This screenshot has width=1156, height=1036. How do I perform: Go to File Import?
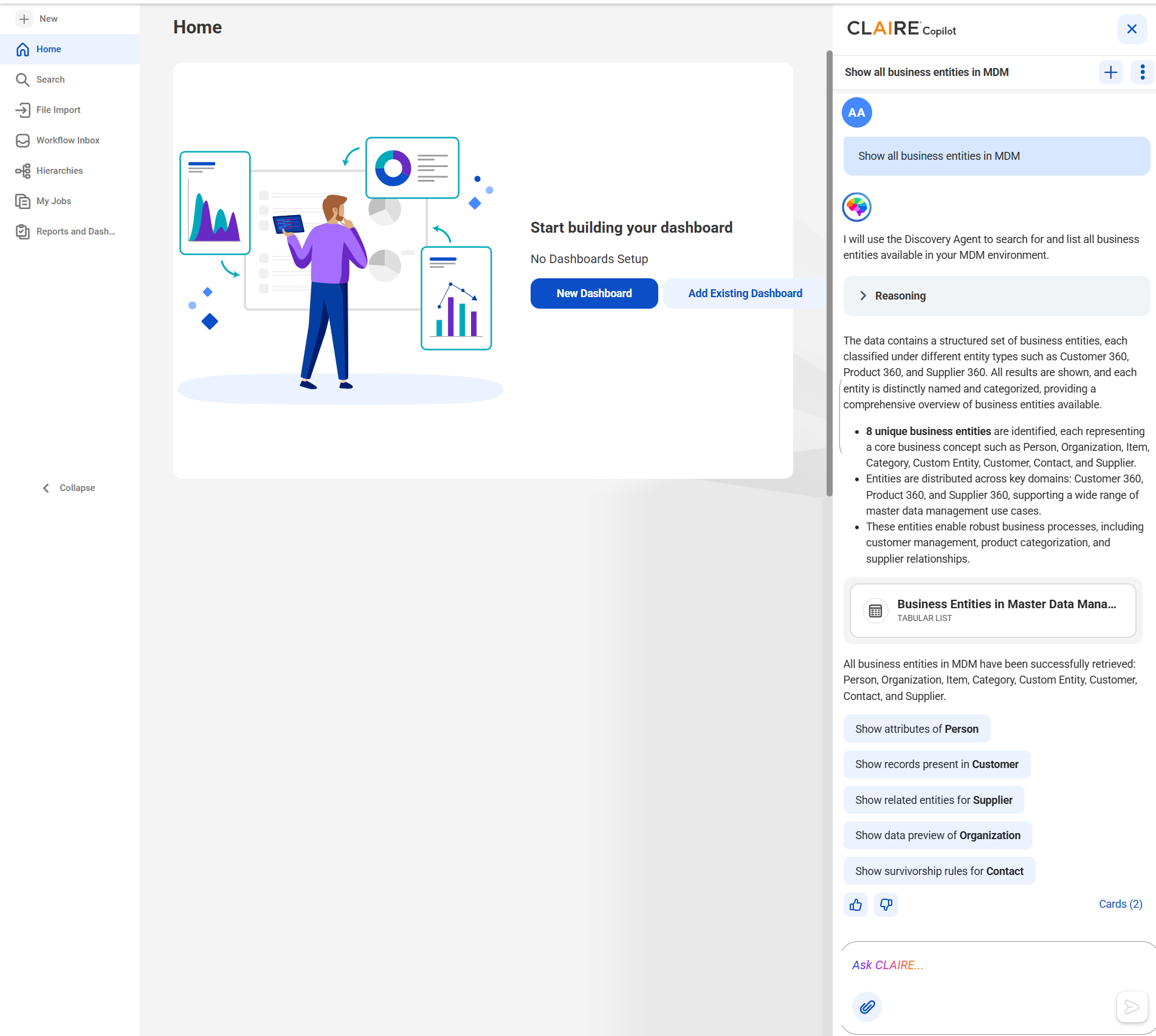click(70, 110)
